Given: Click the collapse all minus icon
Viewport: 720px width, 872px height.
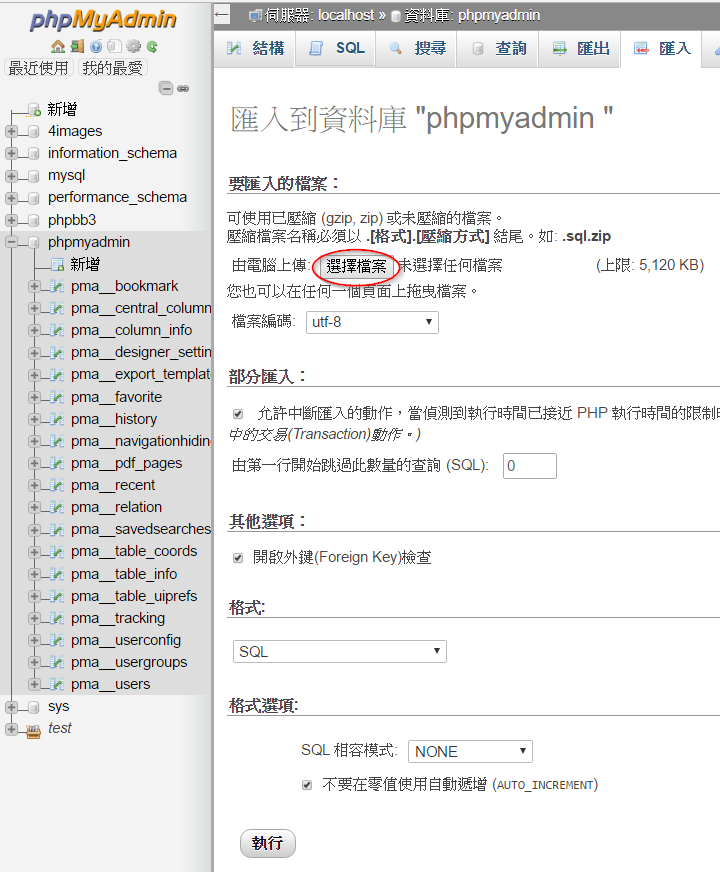Looking at the screenshot, I should point(167,88).
